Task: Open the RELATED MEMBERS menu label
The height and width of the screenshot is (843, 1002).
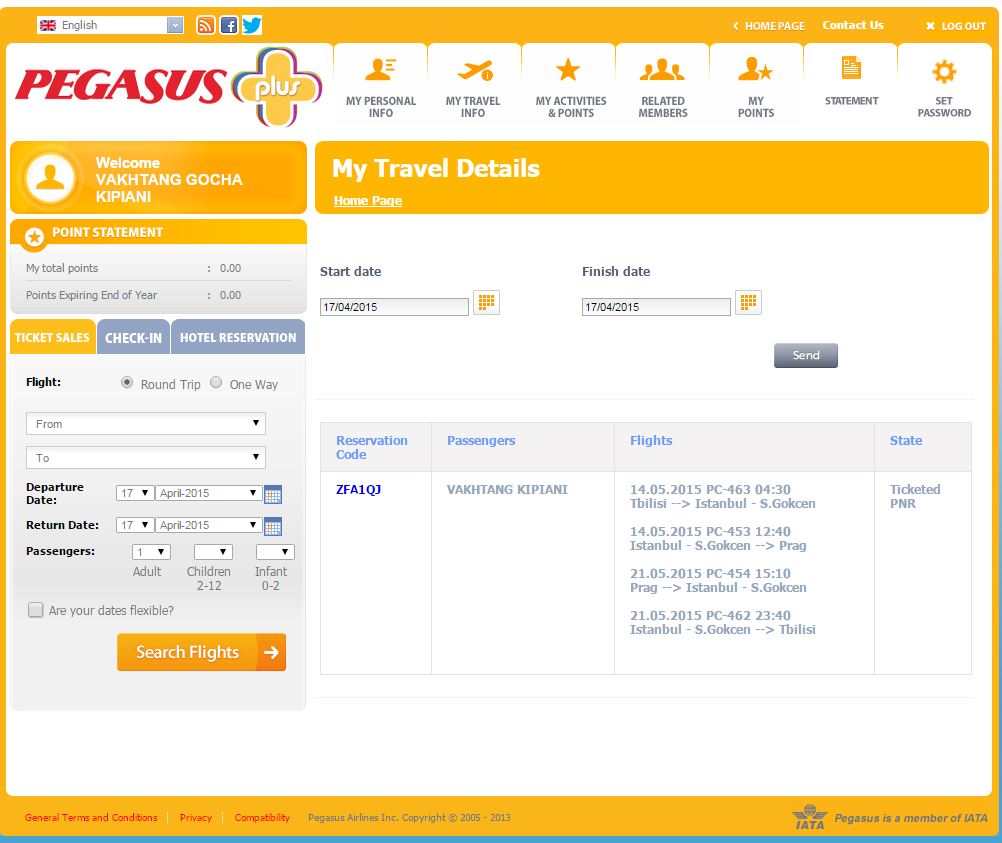Action: (663, 107)
